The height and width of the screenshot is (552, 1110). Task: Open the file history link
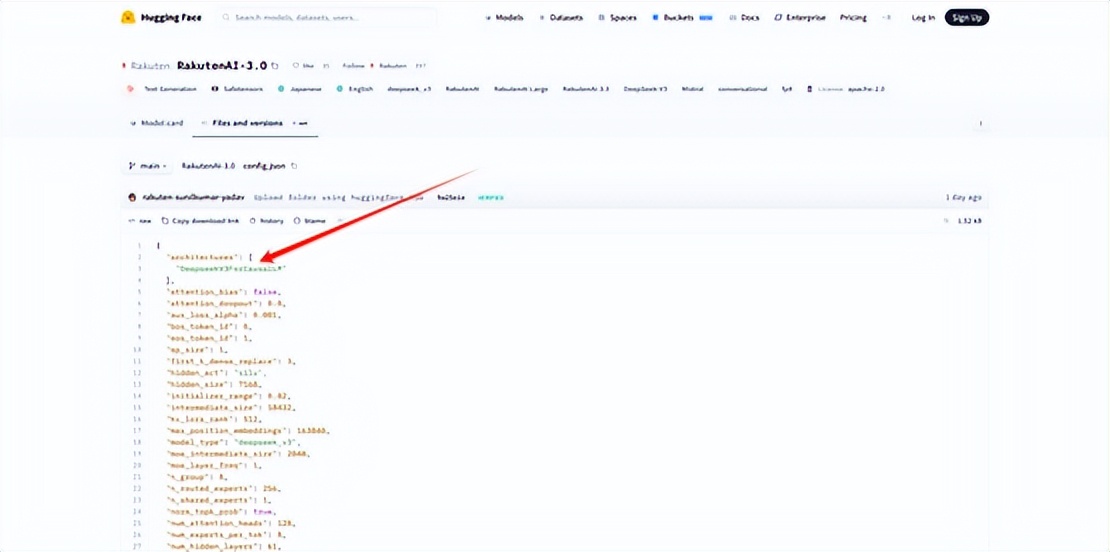pyautogui.click(x=267, y=221)
